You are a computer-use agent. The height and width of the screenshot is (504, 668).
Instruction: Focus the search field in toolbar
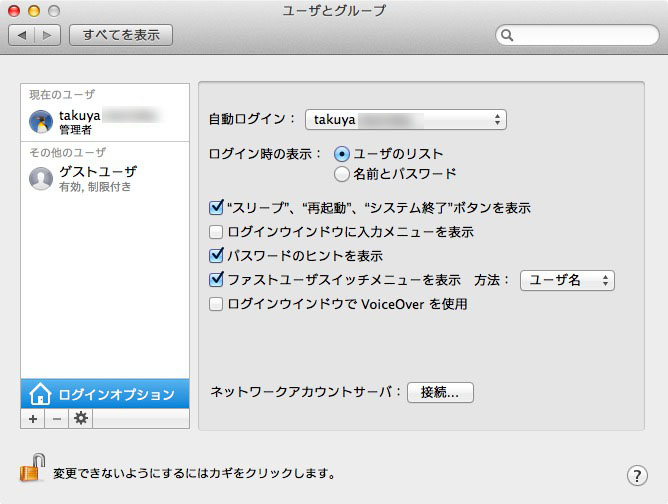pos(577,35)
